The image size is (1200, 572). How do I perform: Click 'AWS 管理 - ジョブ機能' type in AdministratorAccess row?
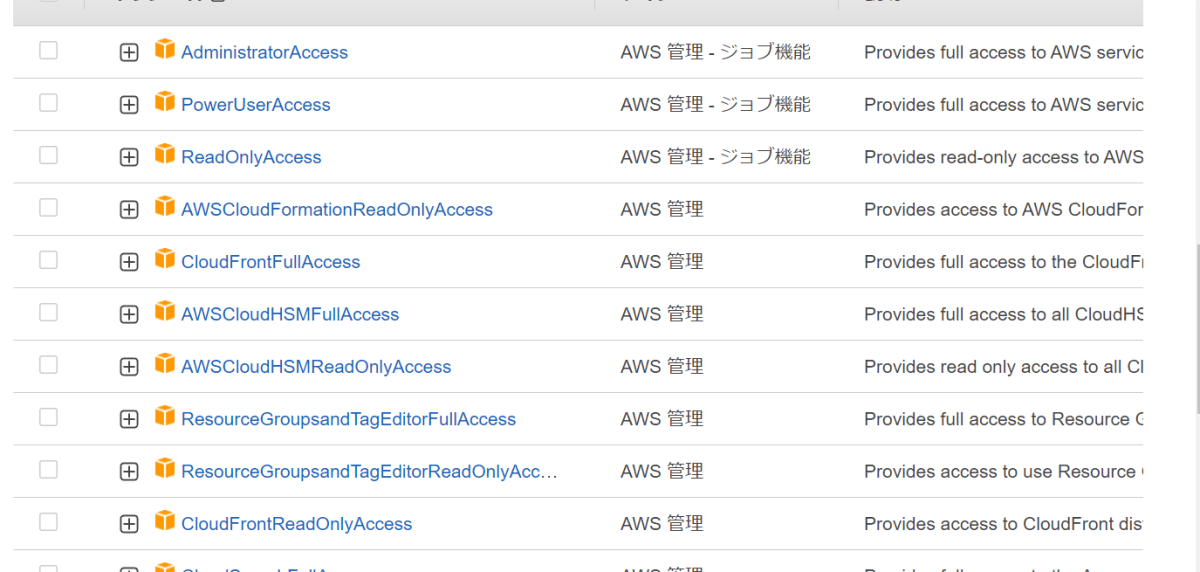coord(715,52)
